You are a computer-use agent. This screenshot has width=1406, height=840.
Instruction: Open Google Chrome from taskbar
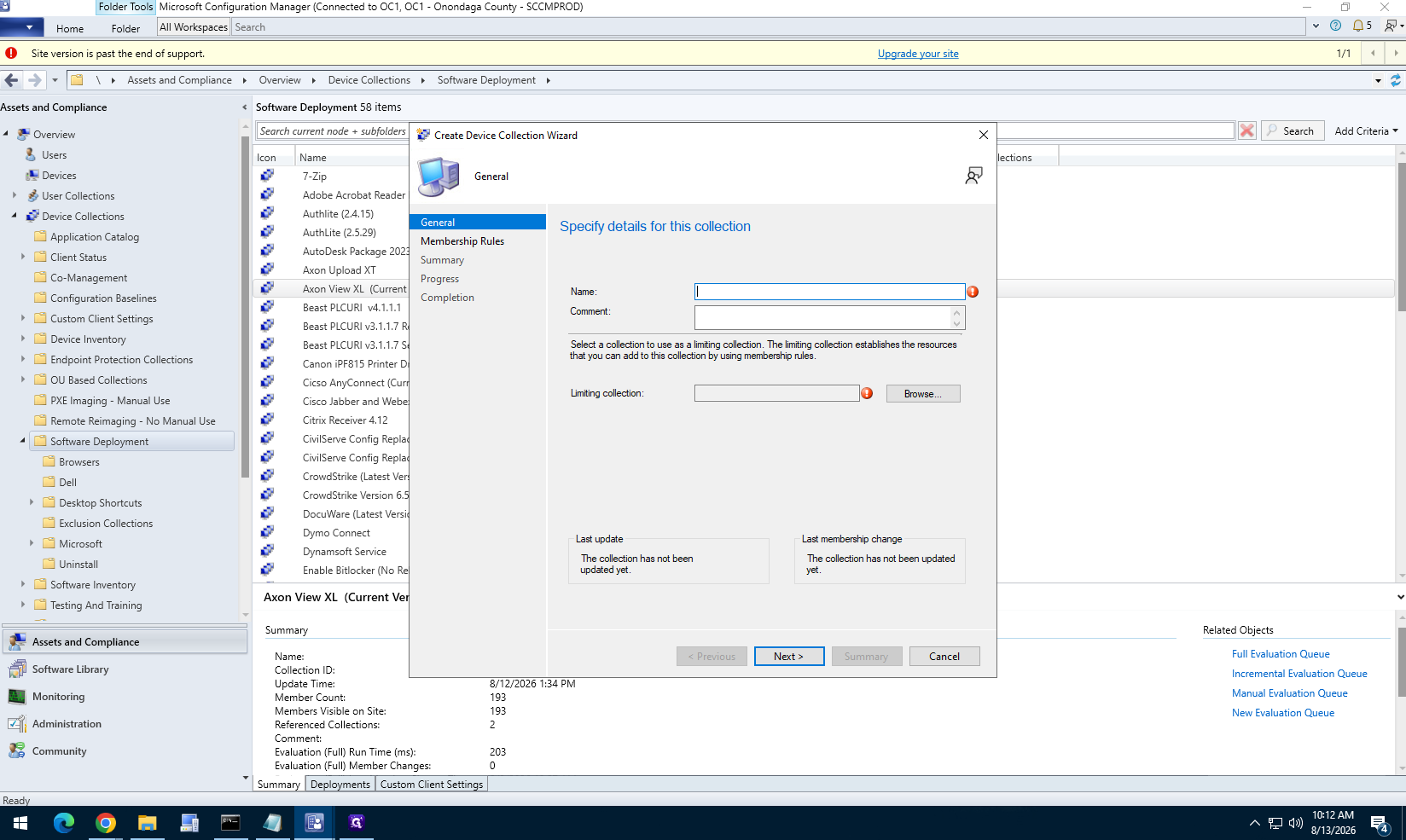click(106, 823)
